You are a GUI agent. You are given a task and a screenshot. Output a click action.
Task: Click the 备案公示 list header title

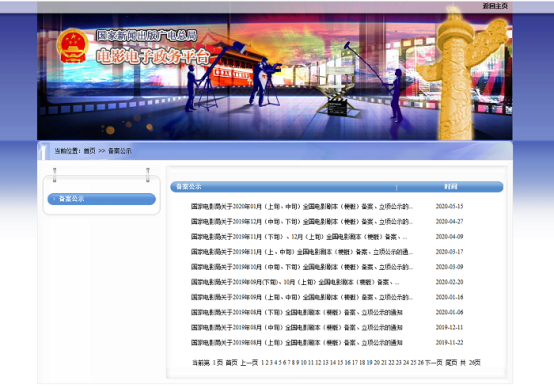pyautogui.click(x=189, y=187)
